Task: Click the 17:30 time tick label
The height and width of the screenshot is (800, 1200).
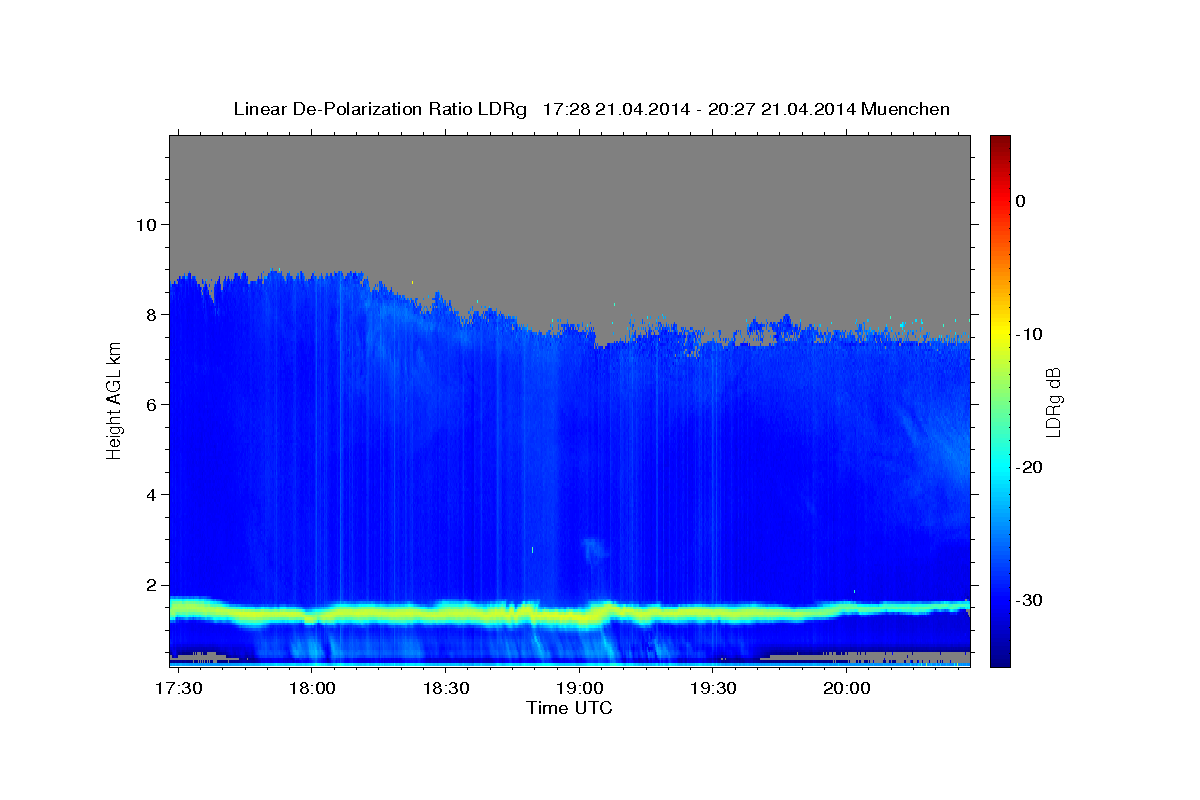Action: click(x=179, y=688)
